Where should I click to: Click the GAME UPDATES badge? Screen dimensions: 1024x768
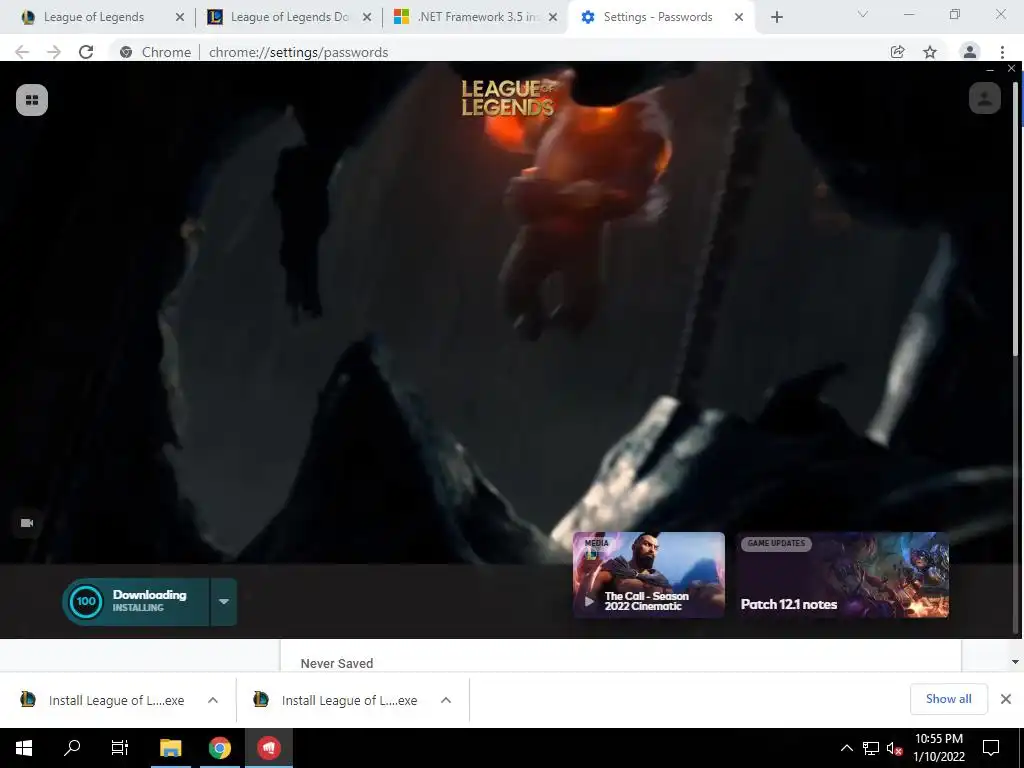(776, 543)
